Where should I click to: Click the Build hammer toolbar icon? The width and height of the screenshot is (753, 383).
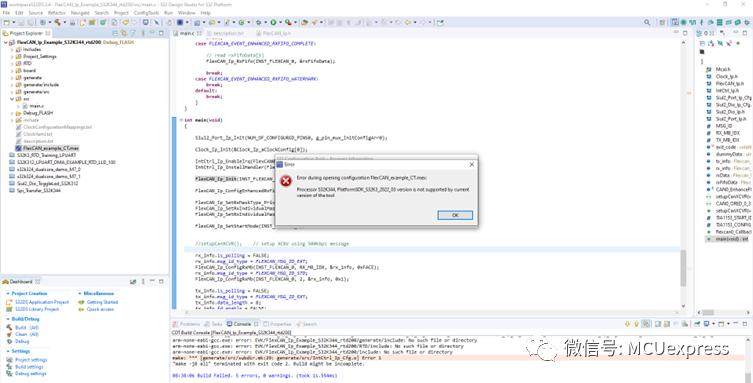pos(58,22)
